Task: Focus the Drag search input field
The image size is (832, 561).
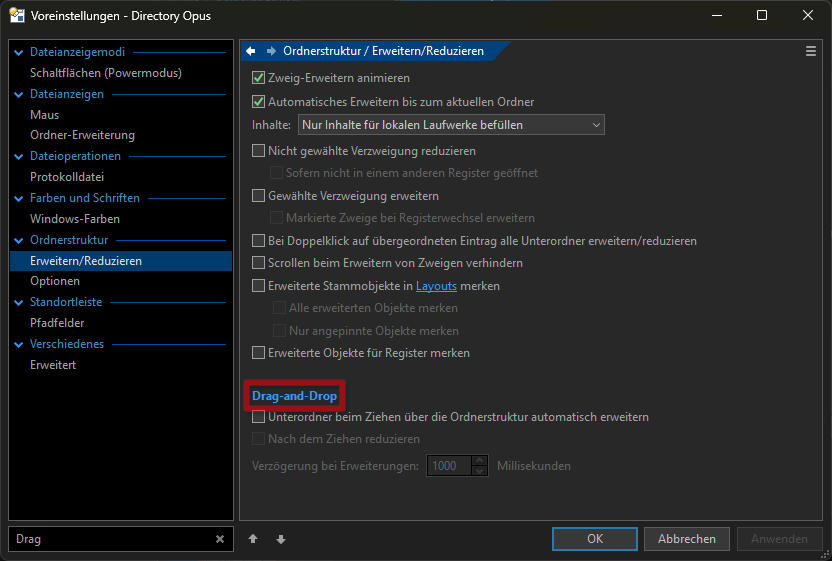Action: click(x=111, y=539)
